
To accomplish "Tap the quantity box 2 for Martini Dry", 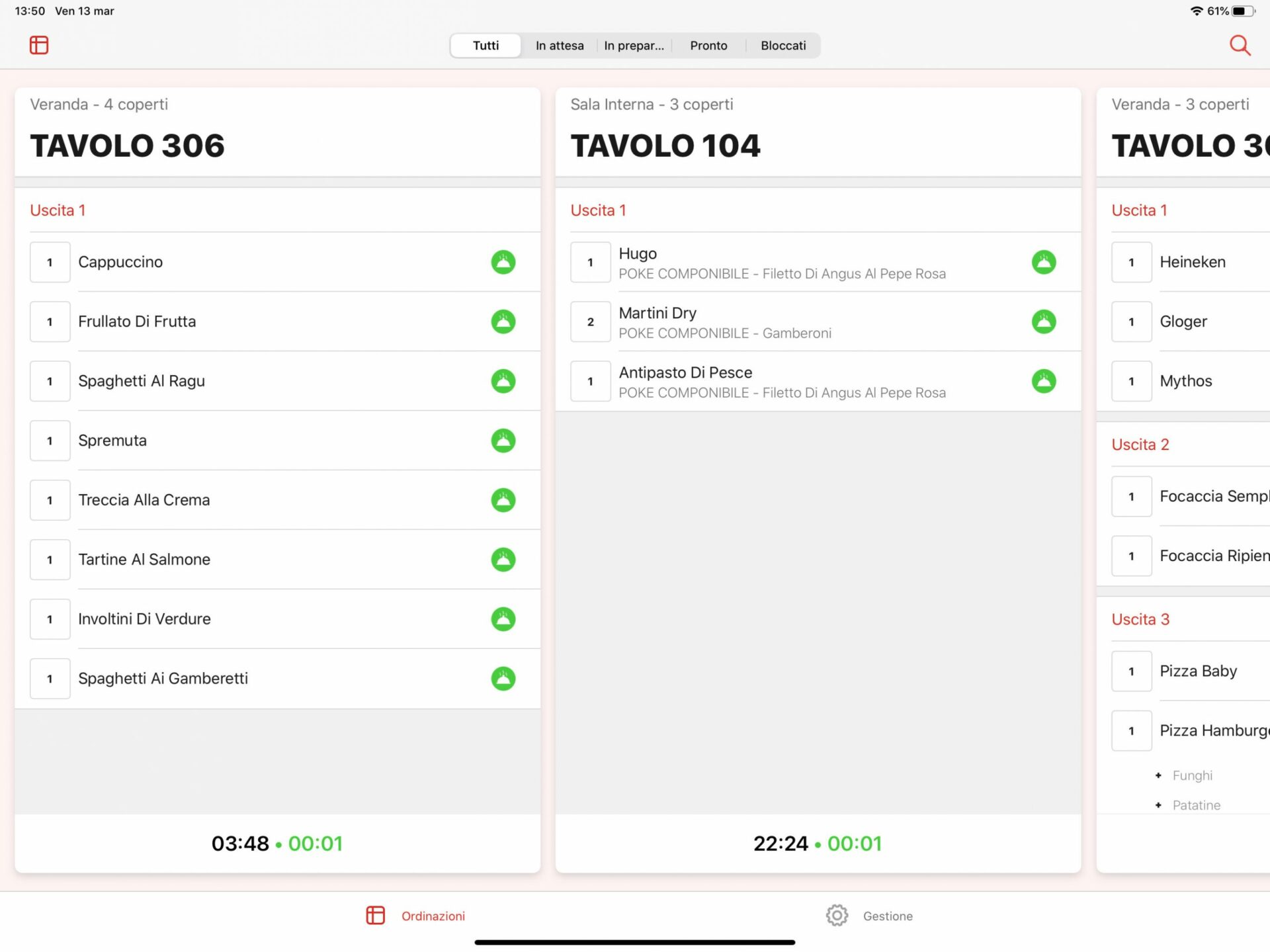I will pos(590,322).
